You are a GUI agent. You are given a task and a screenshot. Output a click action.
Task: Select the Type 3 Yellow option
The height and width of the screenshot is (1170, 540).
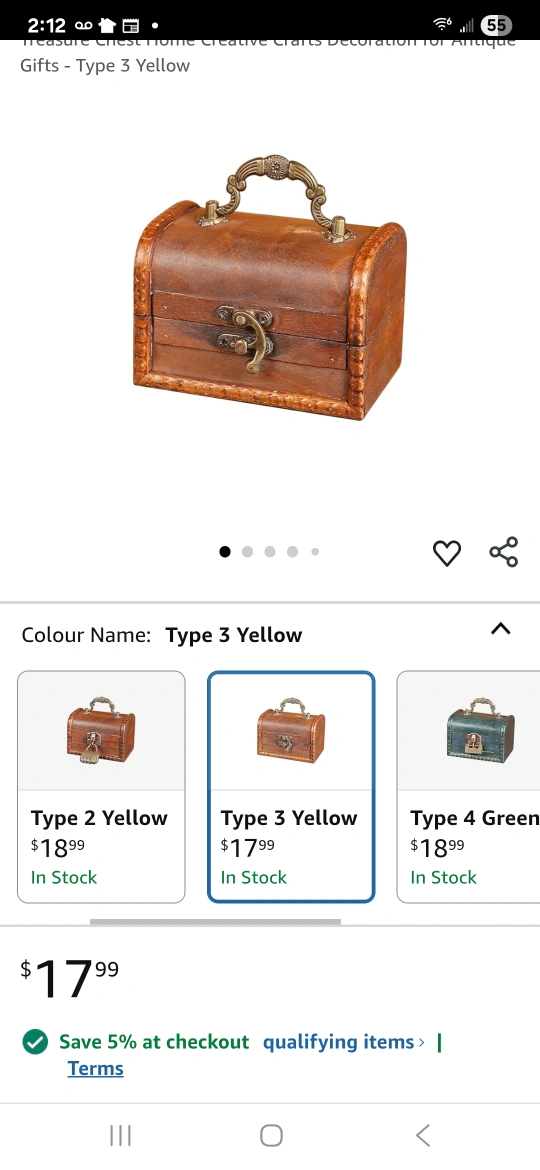291,786
